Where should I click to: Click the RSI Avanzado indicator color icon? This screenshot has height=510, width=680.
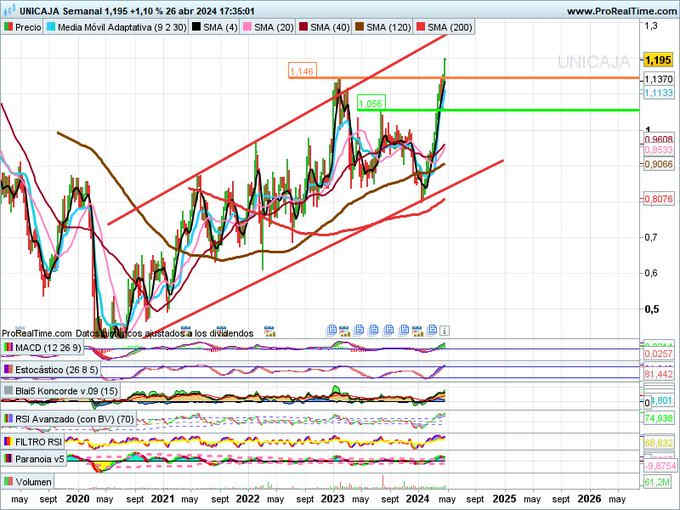[8, 419]
